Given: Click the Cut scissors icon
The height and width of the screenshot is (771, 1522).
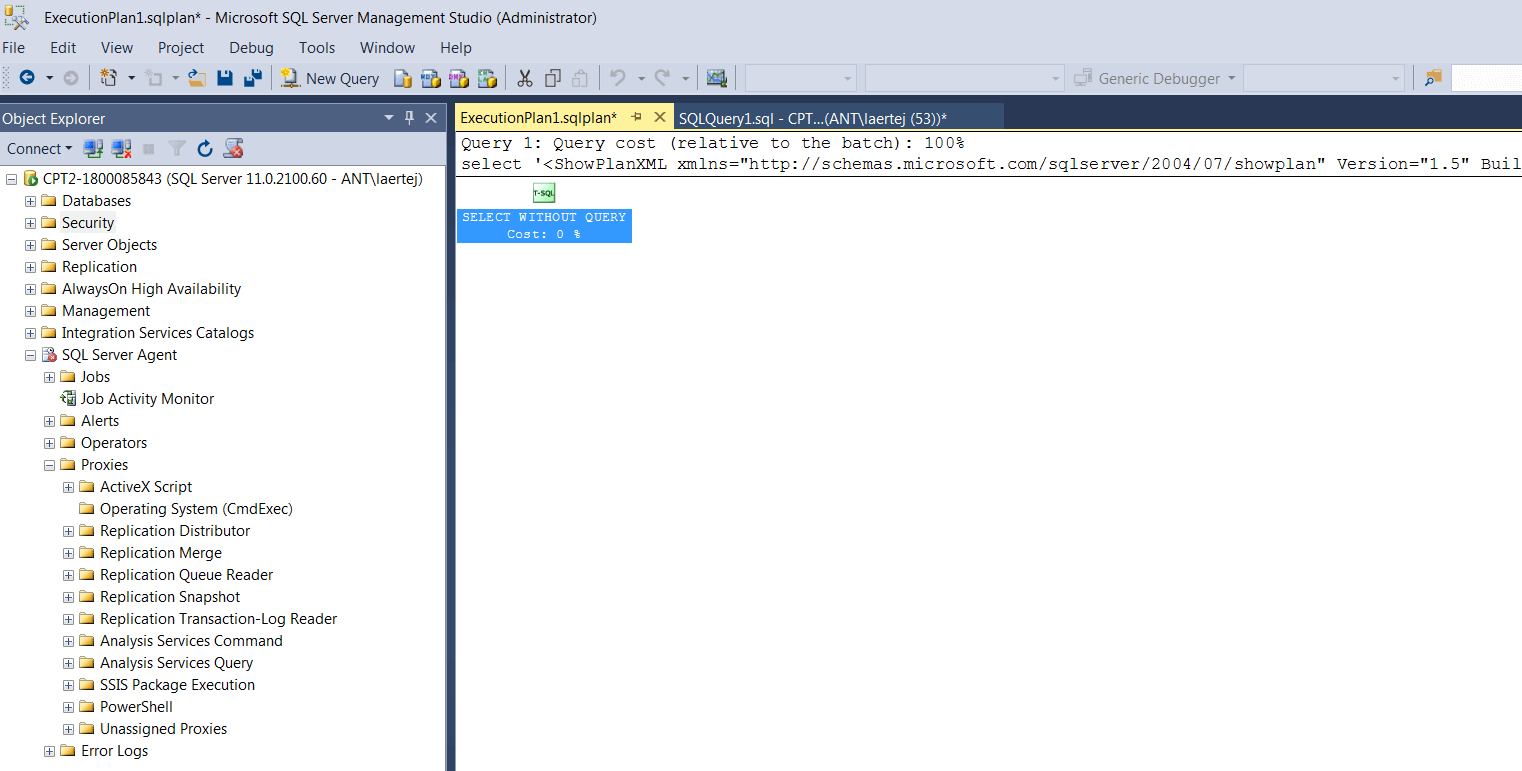Looking at the screenshot, I should click(x=525, y=78).
